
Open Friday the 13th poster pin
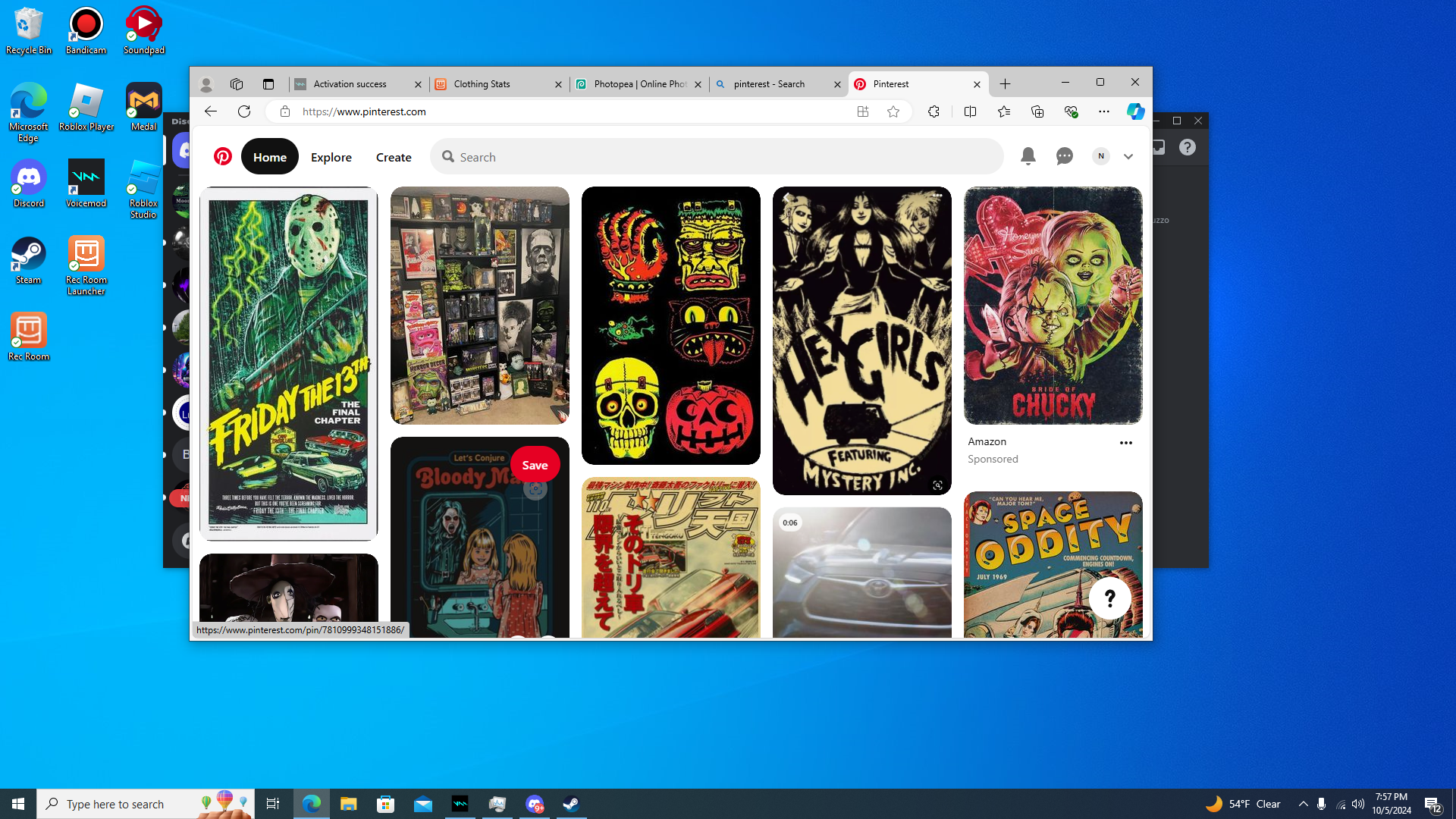pyautogui.click(x=288, y=363)
